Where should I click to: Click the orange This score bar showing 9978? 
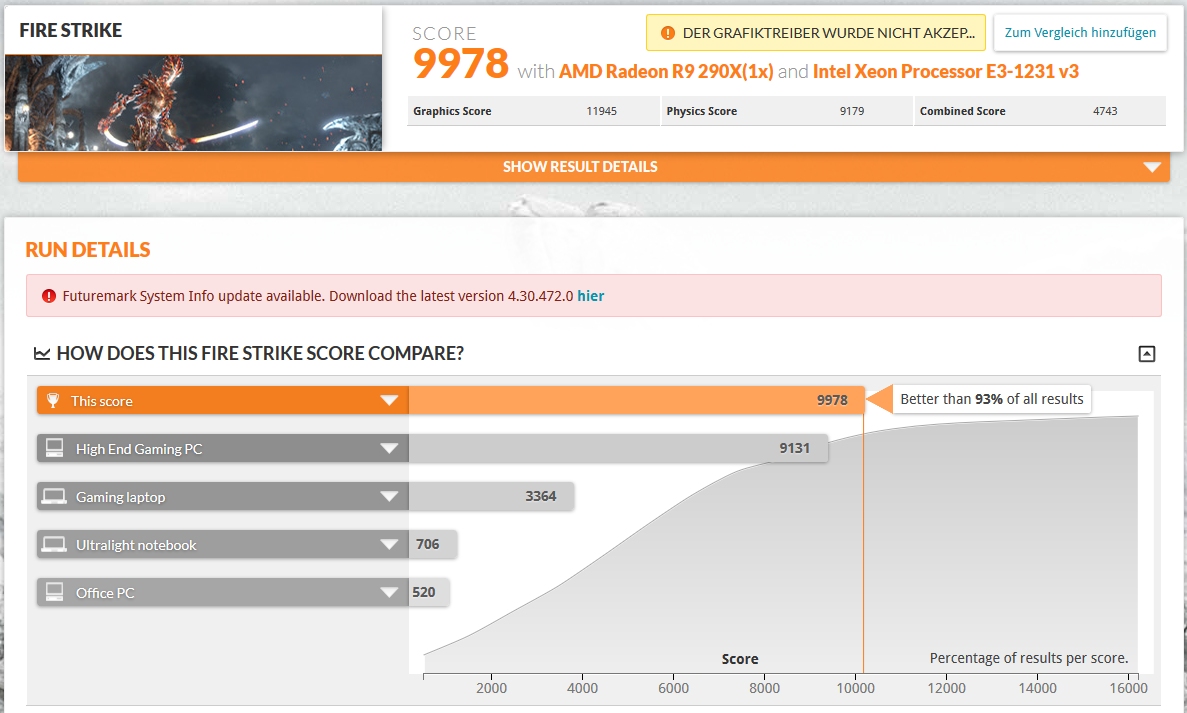637,400
